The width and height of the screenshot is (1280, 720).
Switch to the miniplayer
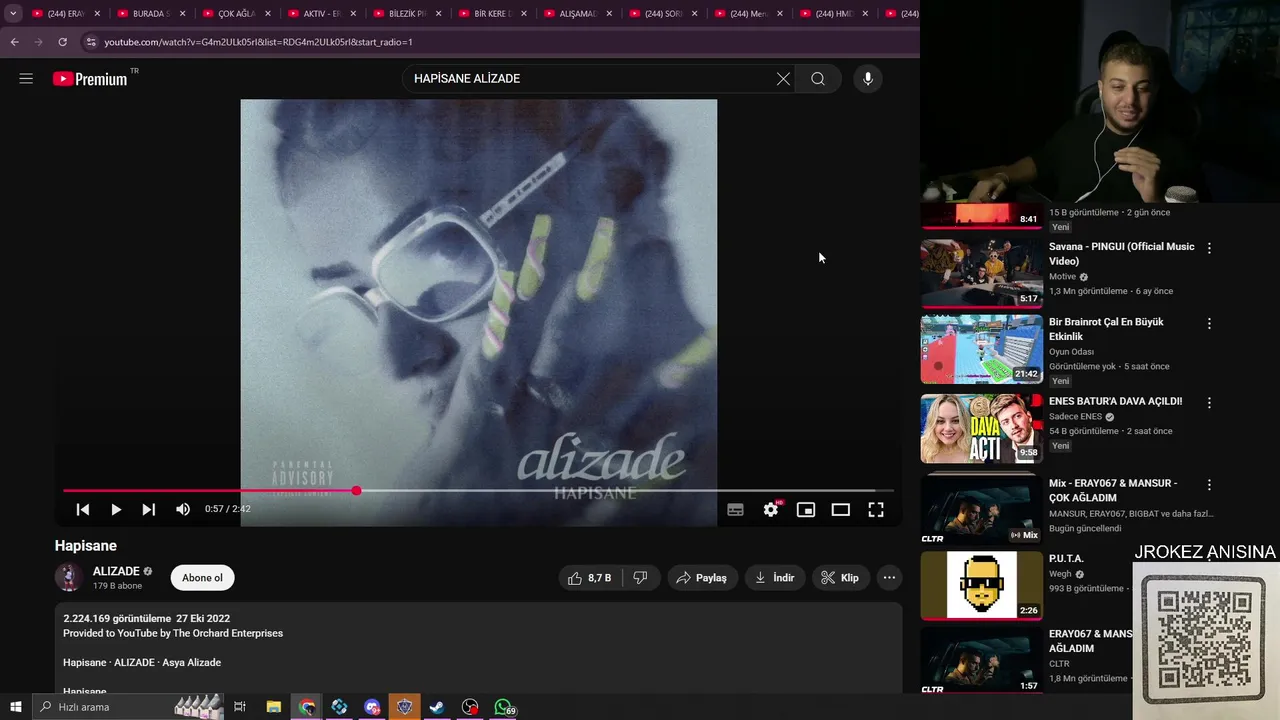click(x=805, y=509)
